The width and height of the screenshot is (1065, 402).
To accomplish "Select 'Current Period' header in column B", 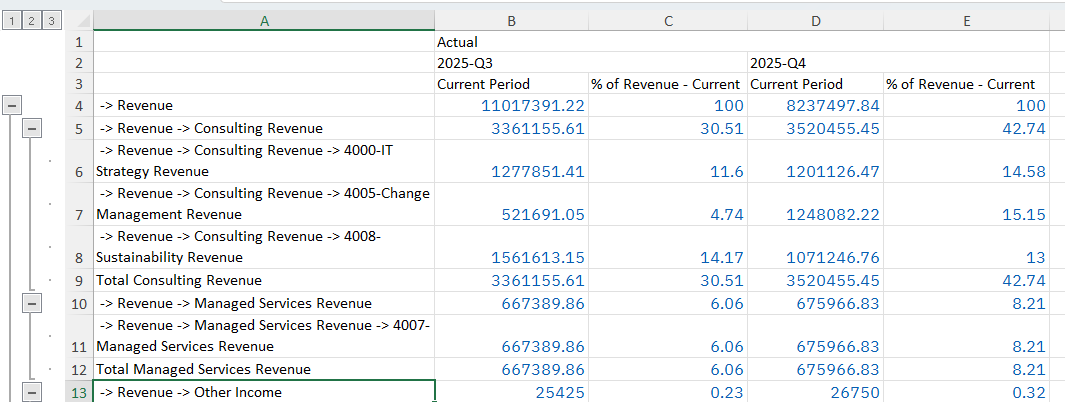I will (511, 84).
